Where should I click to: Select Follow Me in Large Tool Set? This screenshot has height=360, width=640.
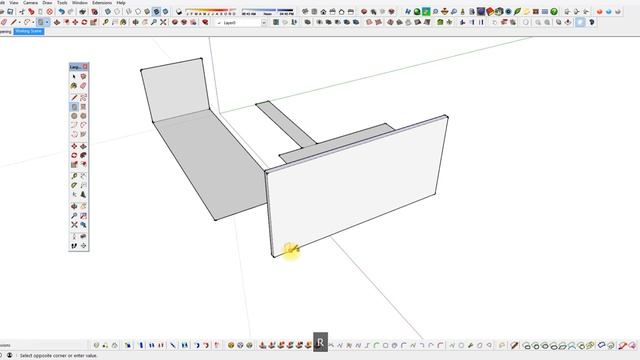point(83,155)
